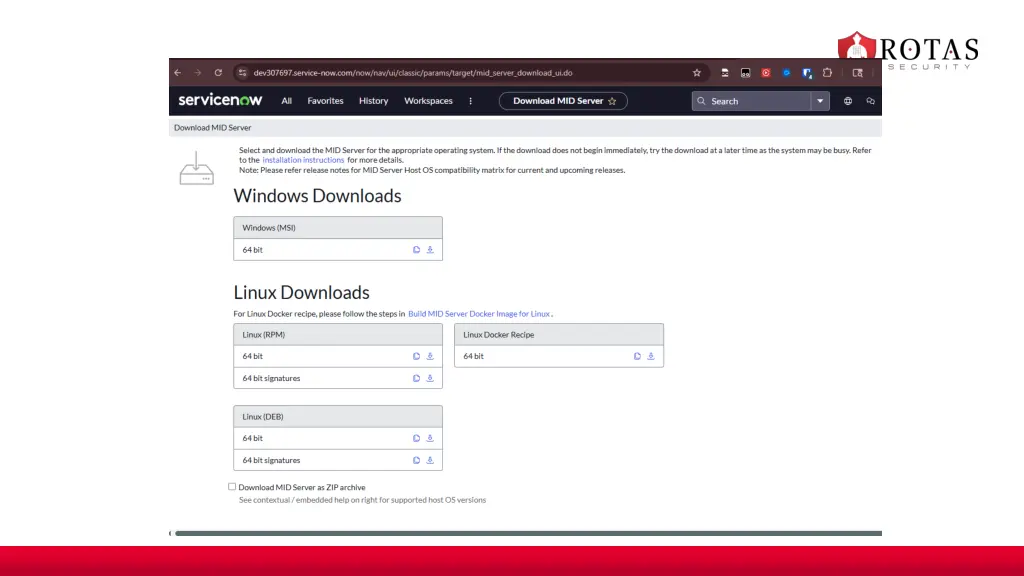Viewport: 1024px width, 576px height.
Task: Click the browser forward arrow
Action: [x=198, y=72]
